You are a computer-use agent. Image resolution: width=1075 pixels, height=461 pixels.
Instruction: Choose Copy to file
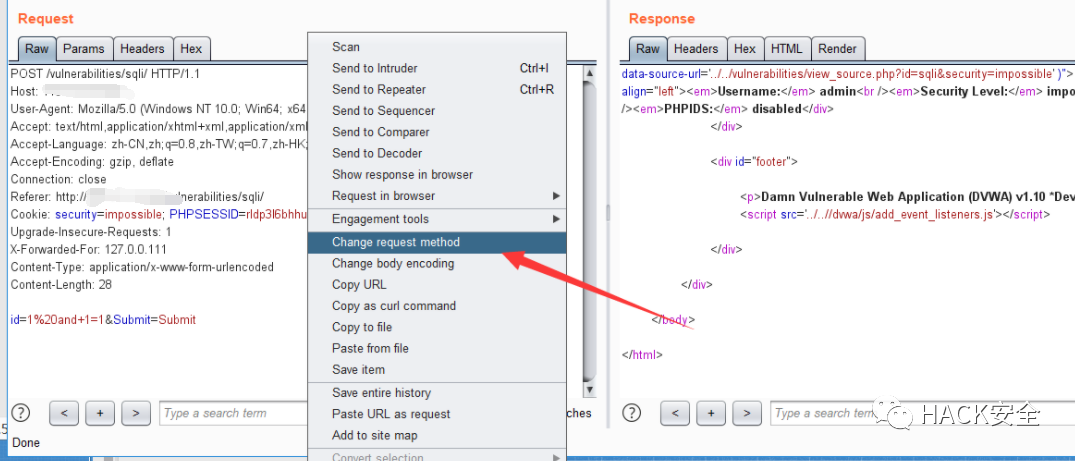coord(437,327)
